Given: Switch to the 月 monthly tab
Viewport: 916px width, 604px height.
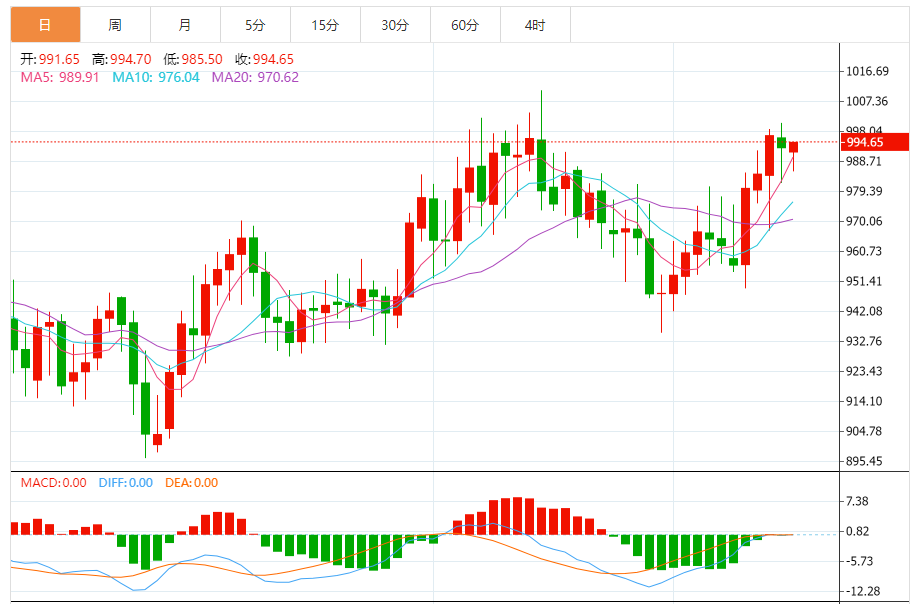Looking at the screenshot, I should point(185,25).
